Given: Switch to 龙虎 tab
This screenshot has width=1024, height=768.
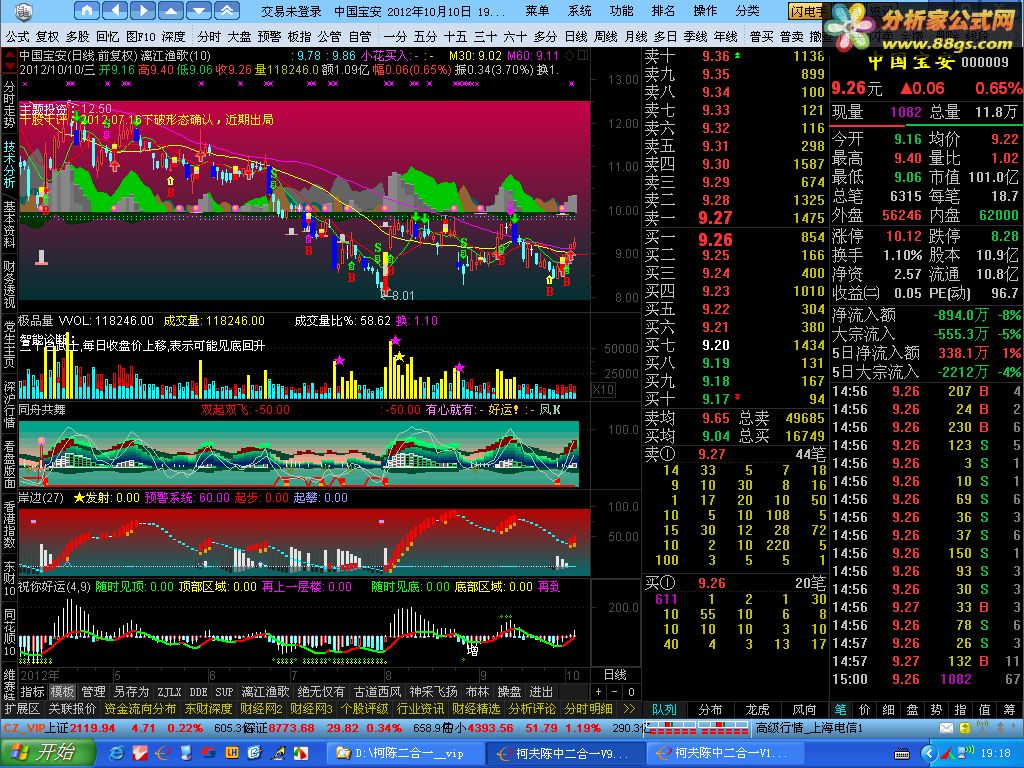Looking at the screenshot, I should [758, 709].
